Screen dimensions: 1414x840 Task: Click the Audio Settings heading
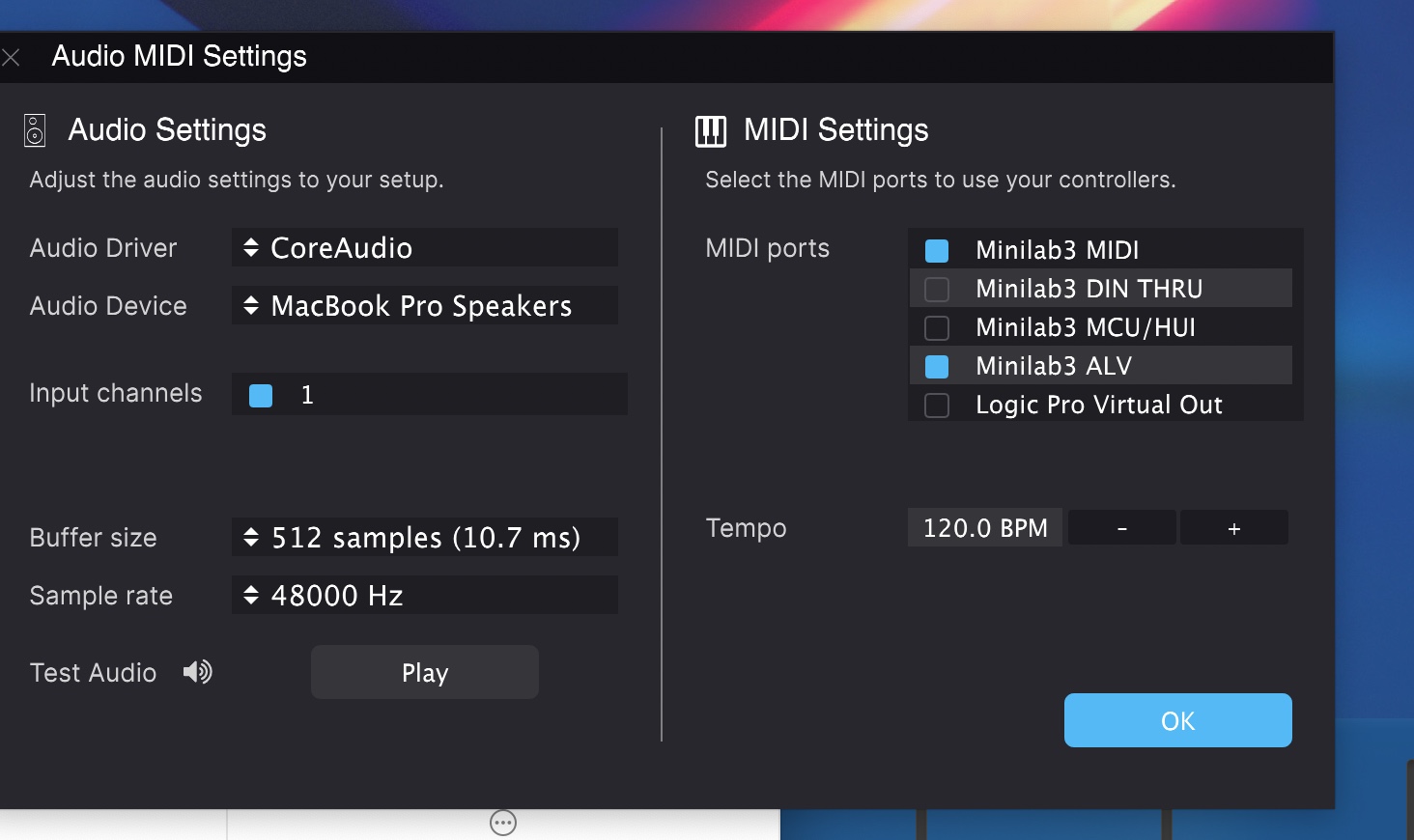tap(167, 129)
